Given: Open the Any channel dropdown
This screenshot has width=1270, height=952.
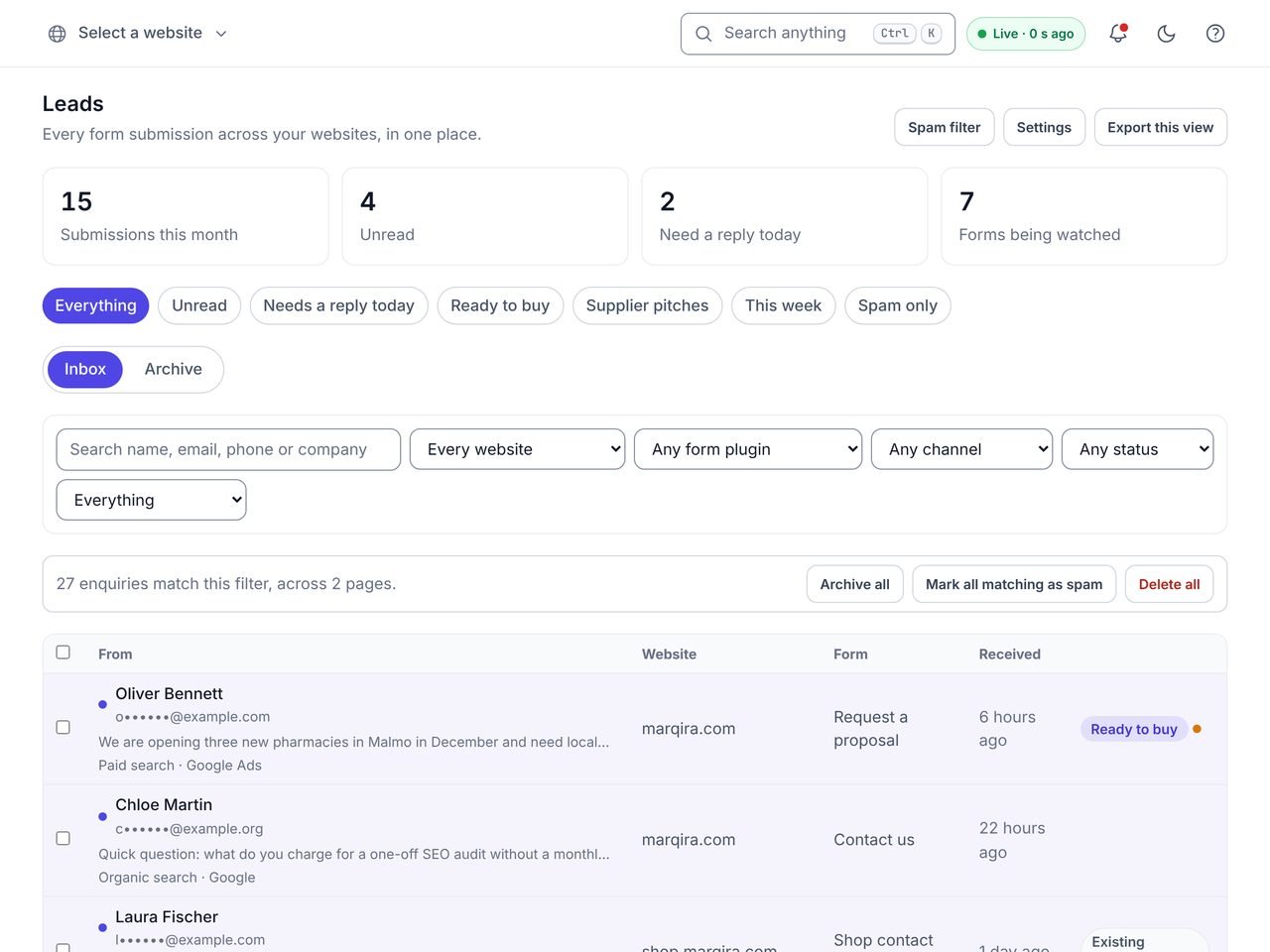Looking at the screenshot, I should 961,449.
